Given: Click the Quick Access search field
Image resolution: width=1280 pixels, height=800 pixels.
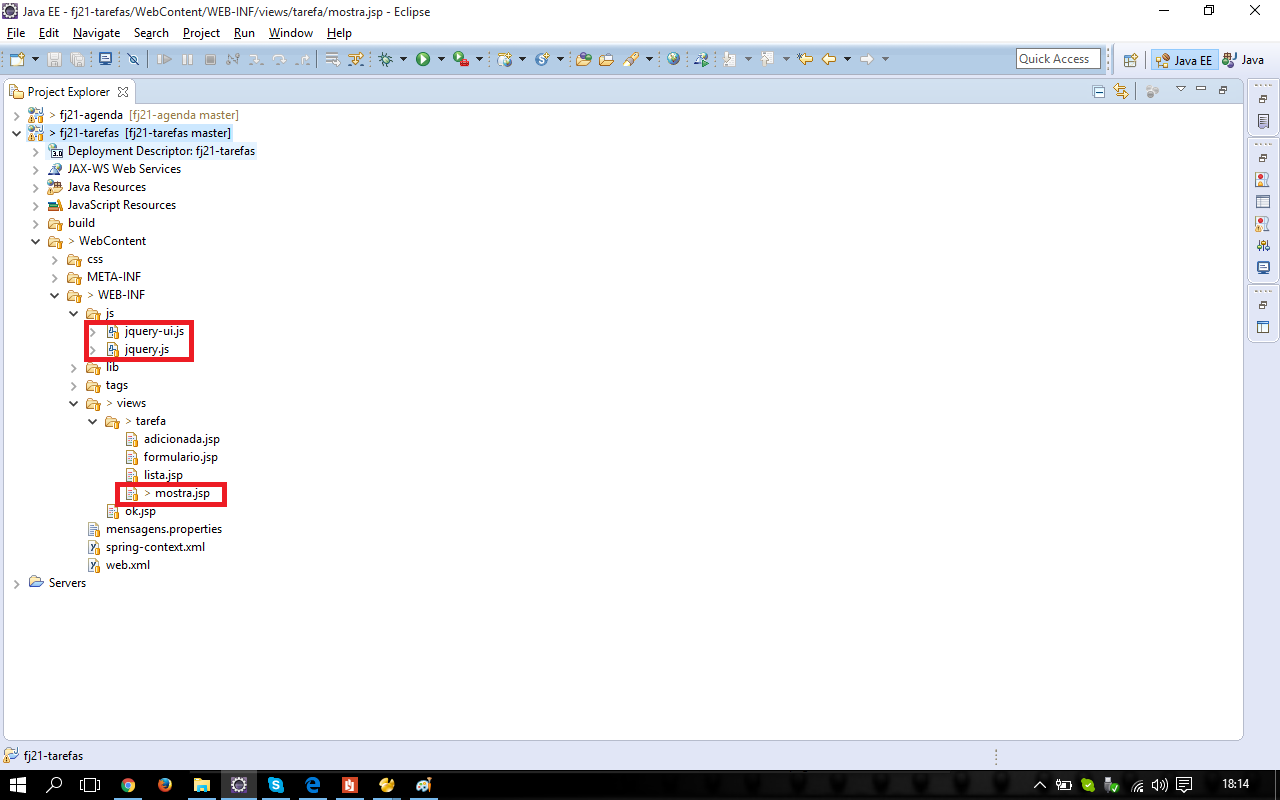Looking at the screenshot, I should pos(1058,59).
